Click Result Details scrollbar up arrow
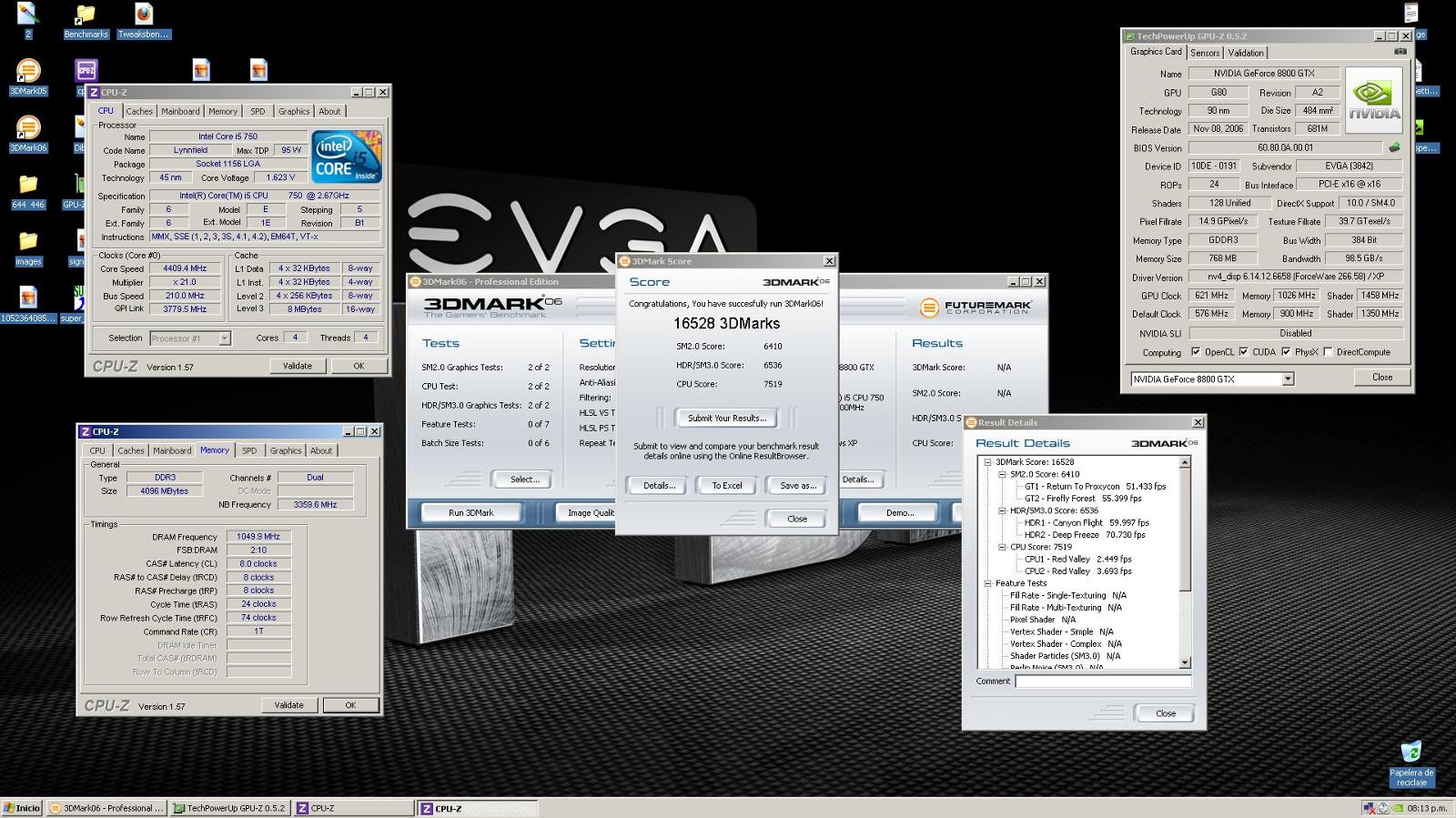 point(1185,462)
